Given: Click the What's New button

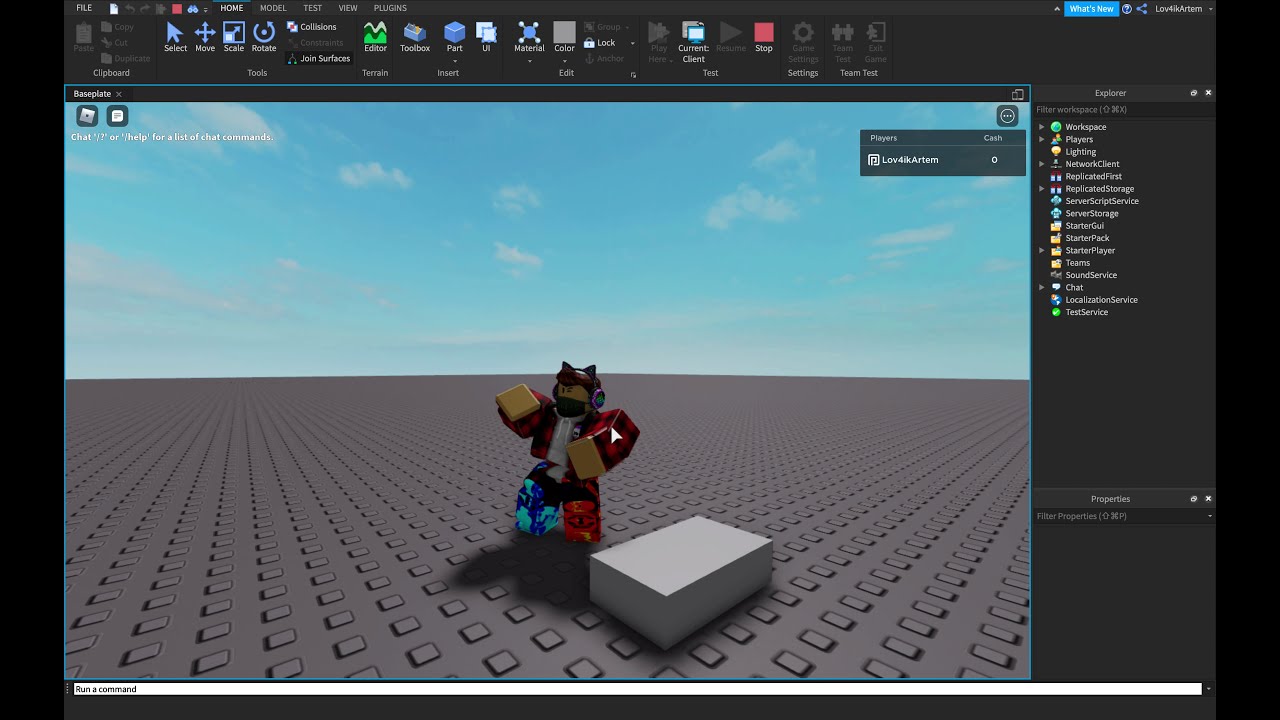Looking at the screenshot, I should pos(1091,8).
